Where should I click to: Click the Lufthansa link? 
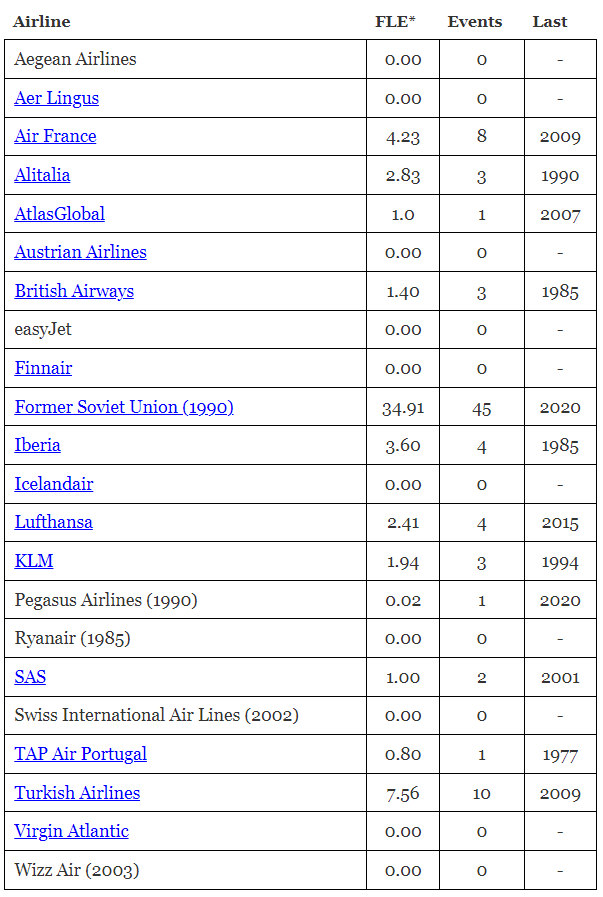coord(53,522)
